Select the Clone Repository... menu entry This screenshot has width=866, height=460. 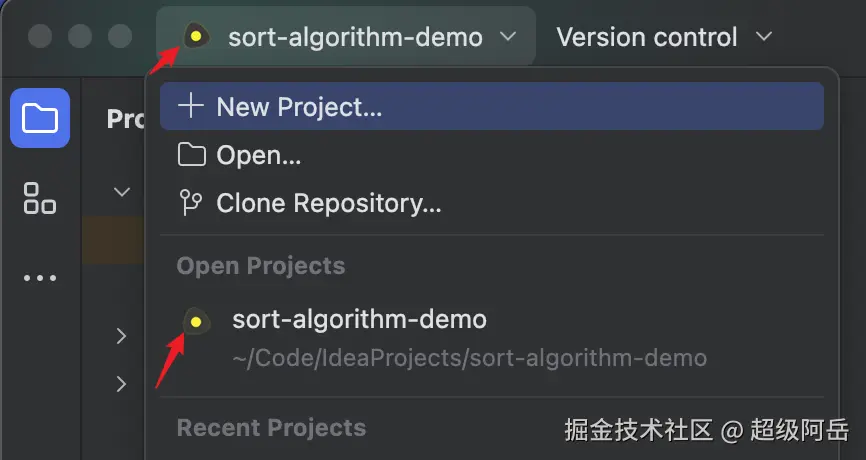328,204
